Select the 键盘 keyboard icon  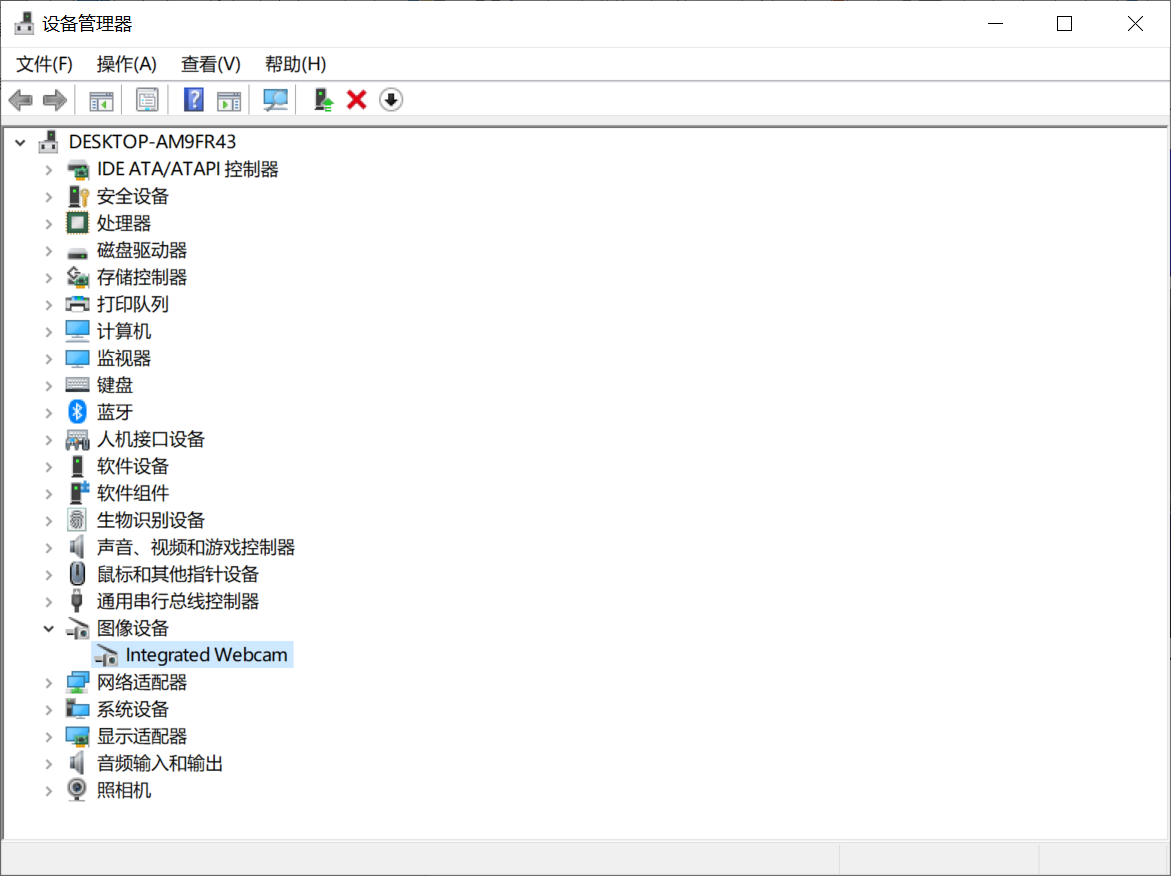[78, 385]
